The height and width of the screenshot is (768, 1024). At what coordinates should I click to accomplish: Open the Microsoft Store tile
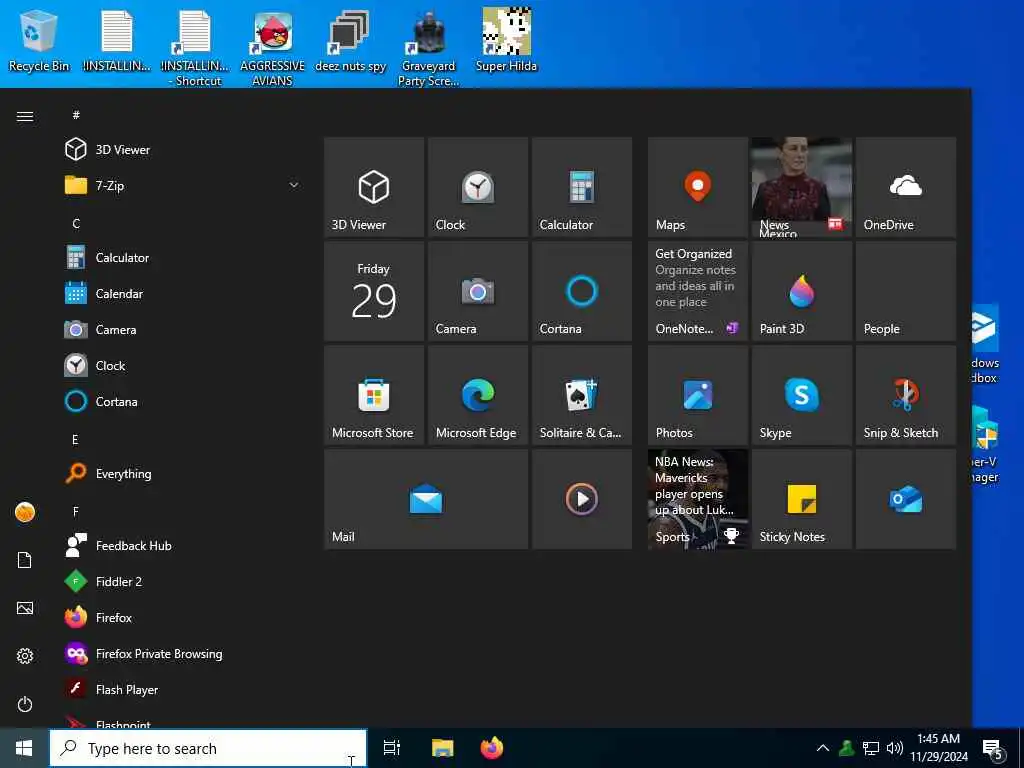[374, 394]
